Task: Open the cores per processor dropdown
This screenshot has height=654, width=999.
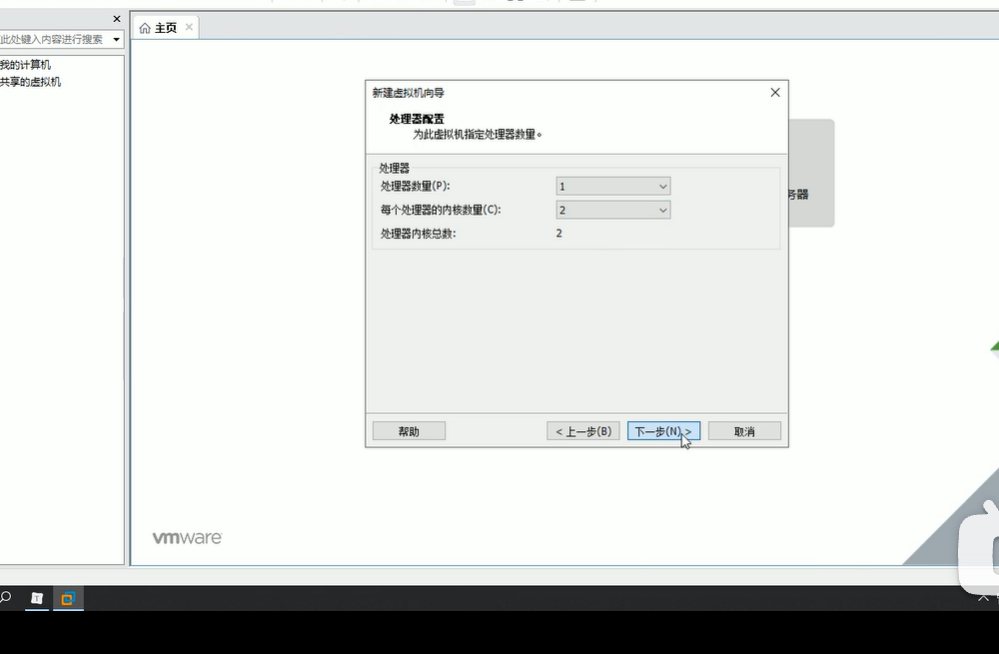Action: tap(613, 210)
